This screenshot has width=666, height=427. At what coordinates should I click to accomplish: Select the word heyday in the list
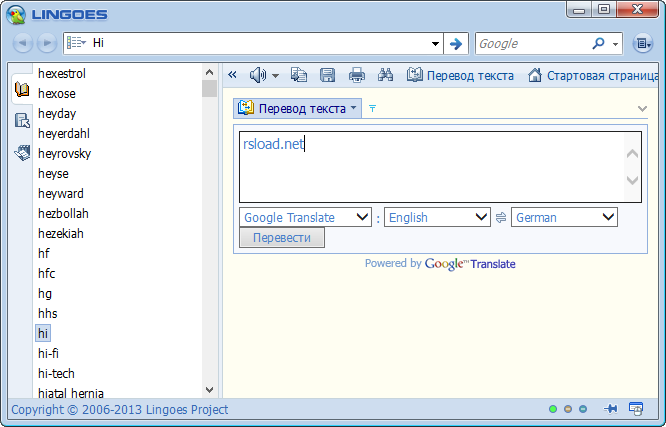pos(57,113)
